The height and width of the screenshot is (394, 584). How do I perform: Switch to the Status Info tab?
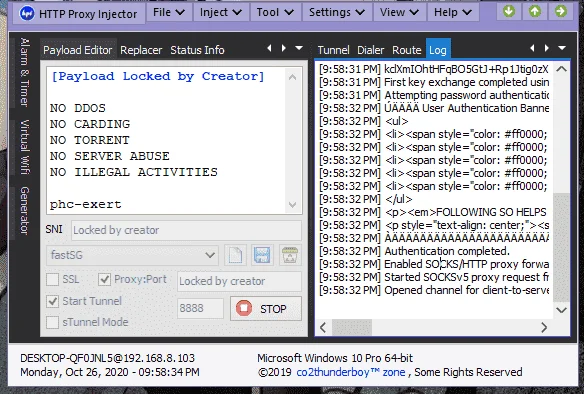click(x=197, y=50)
